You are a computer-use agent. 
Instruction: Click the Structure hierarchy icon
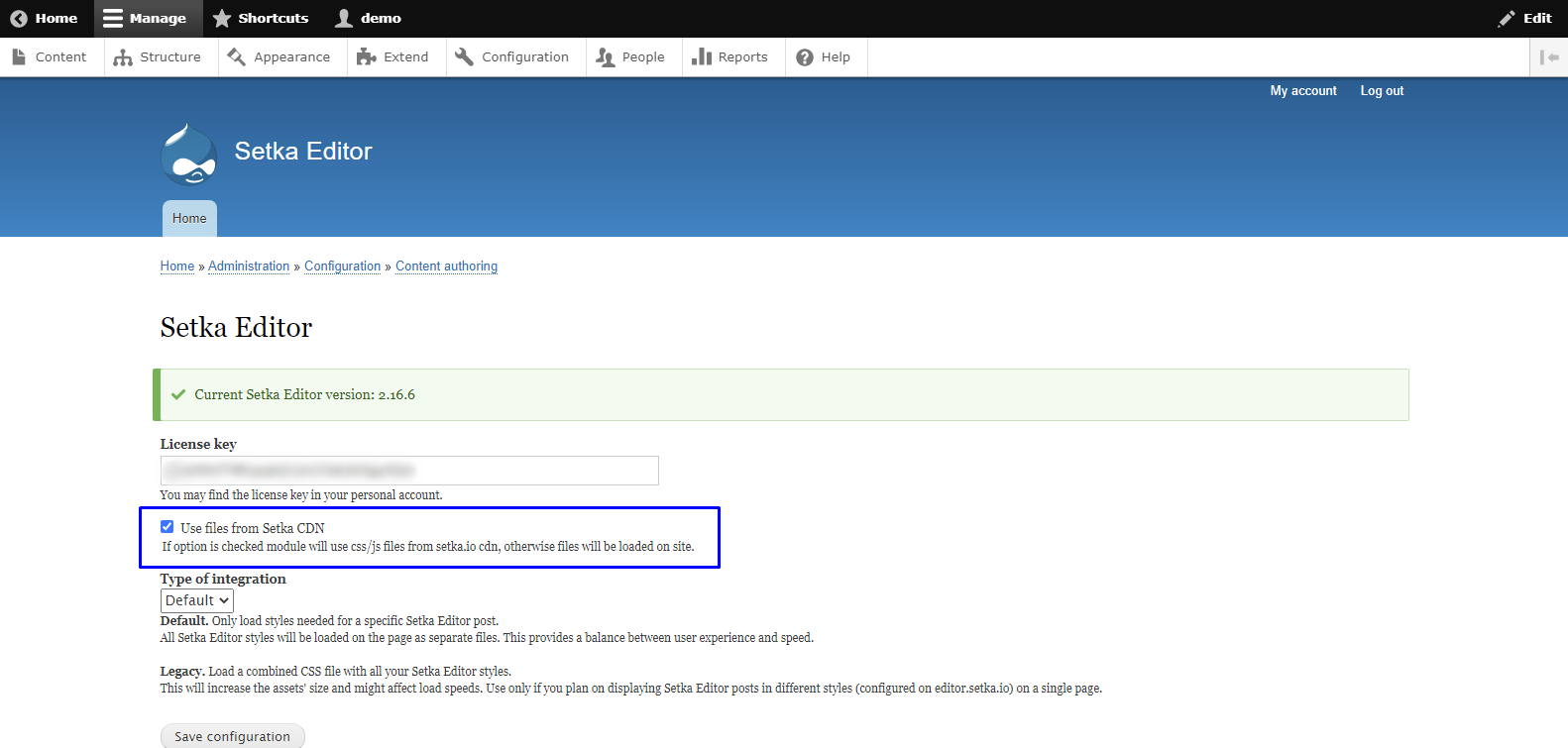(123, 57)
